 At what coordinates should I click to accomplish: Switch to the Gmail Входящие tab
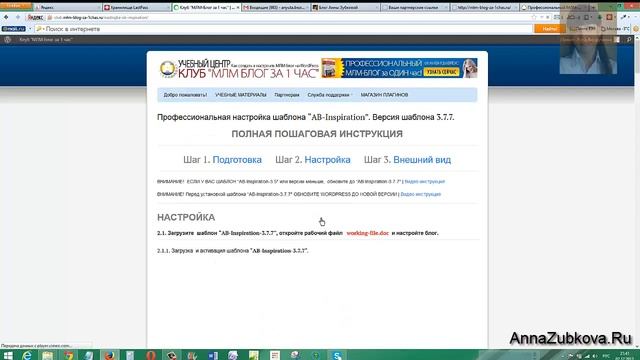[275, 7]
